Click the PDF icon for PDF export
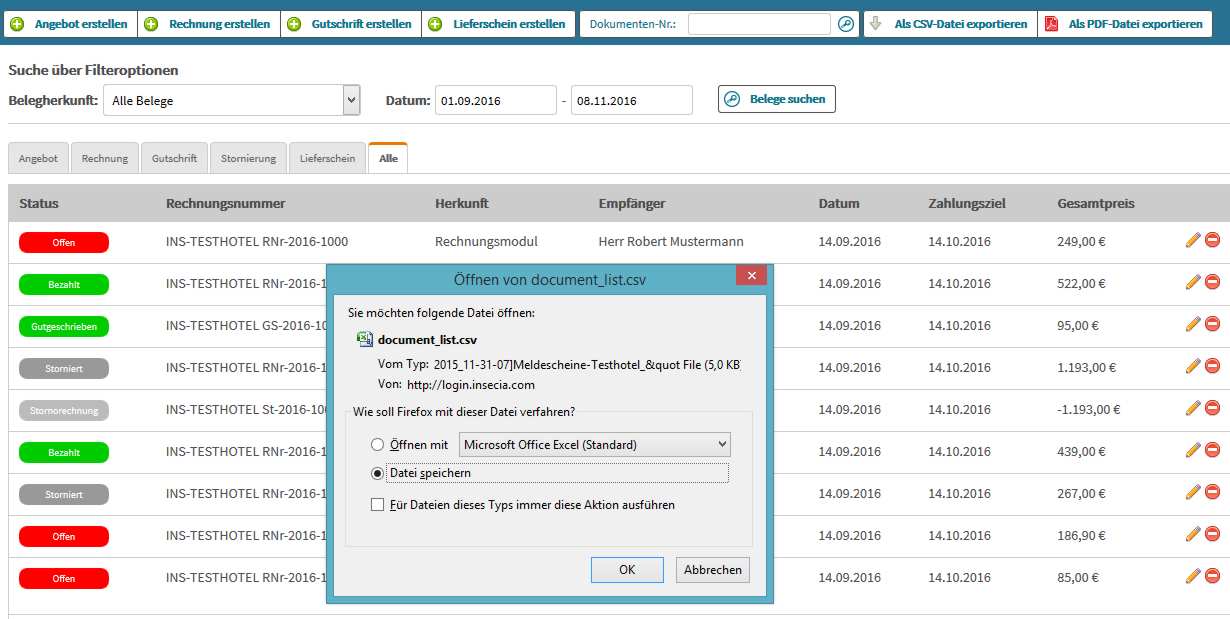1230x619 pixels. 1051,24
